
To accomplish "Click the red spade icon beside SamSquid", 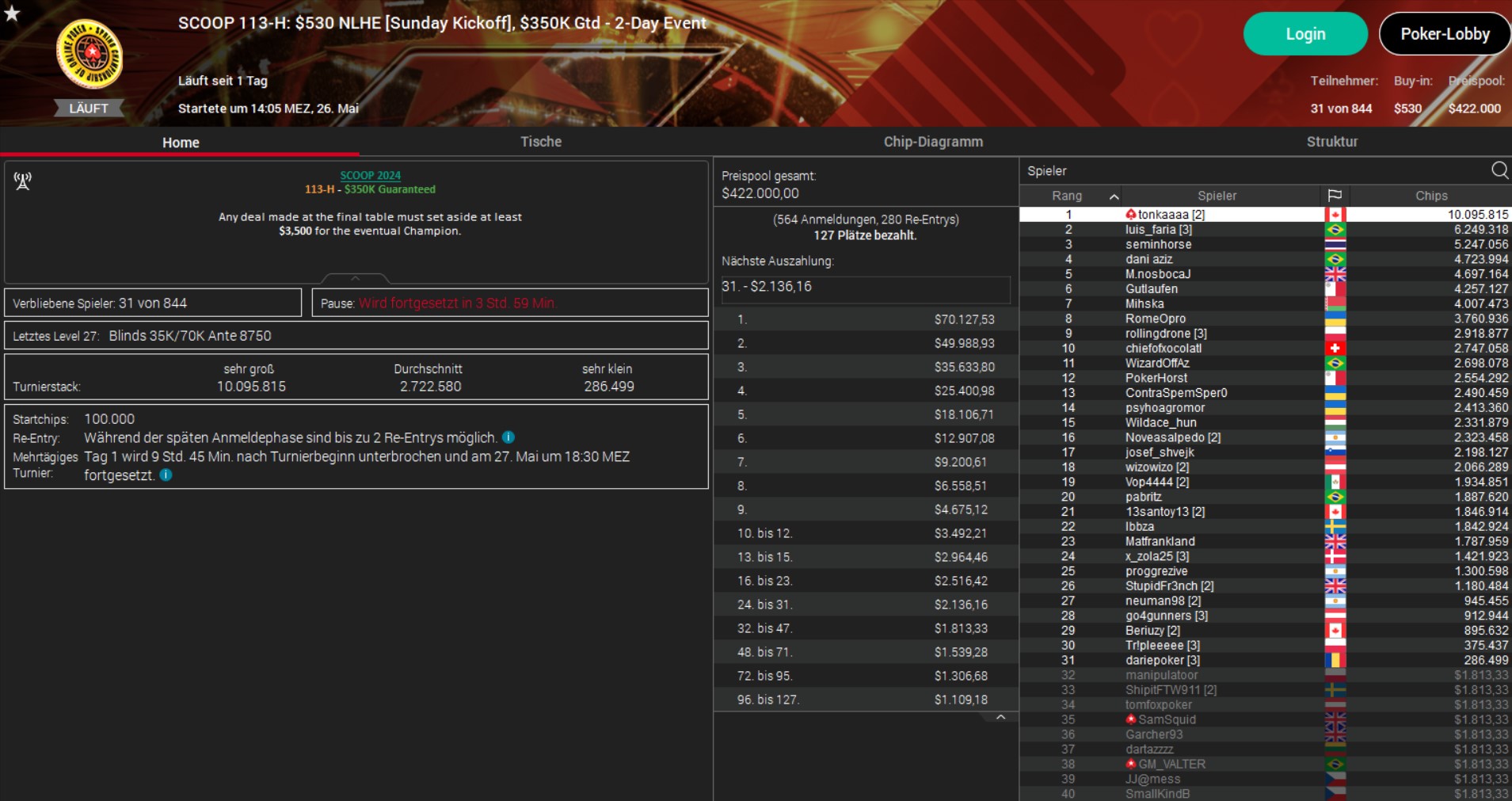I will click(x=1131, y=719).
